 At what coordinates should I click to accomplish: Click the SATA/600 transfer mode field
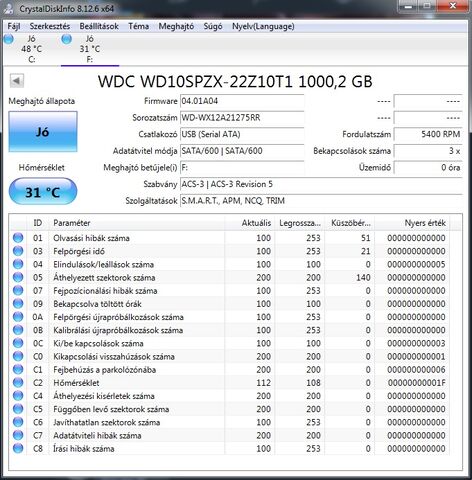[x=242, y=151]
